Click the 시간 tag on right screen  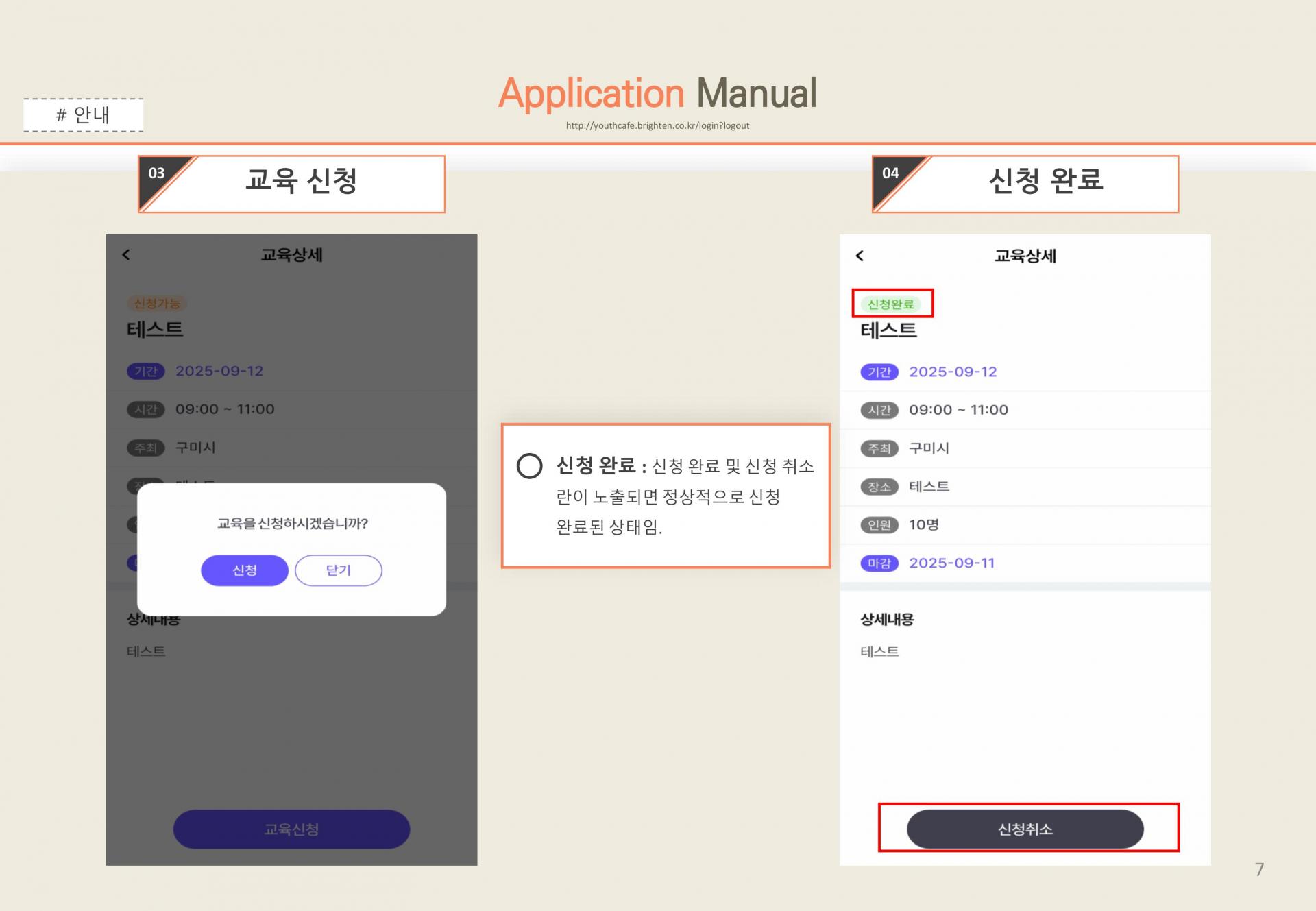pyautogui.click(x=879, y=410)
